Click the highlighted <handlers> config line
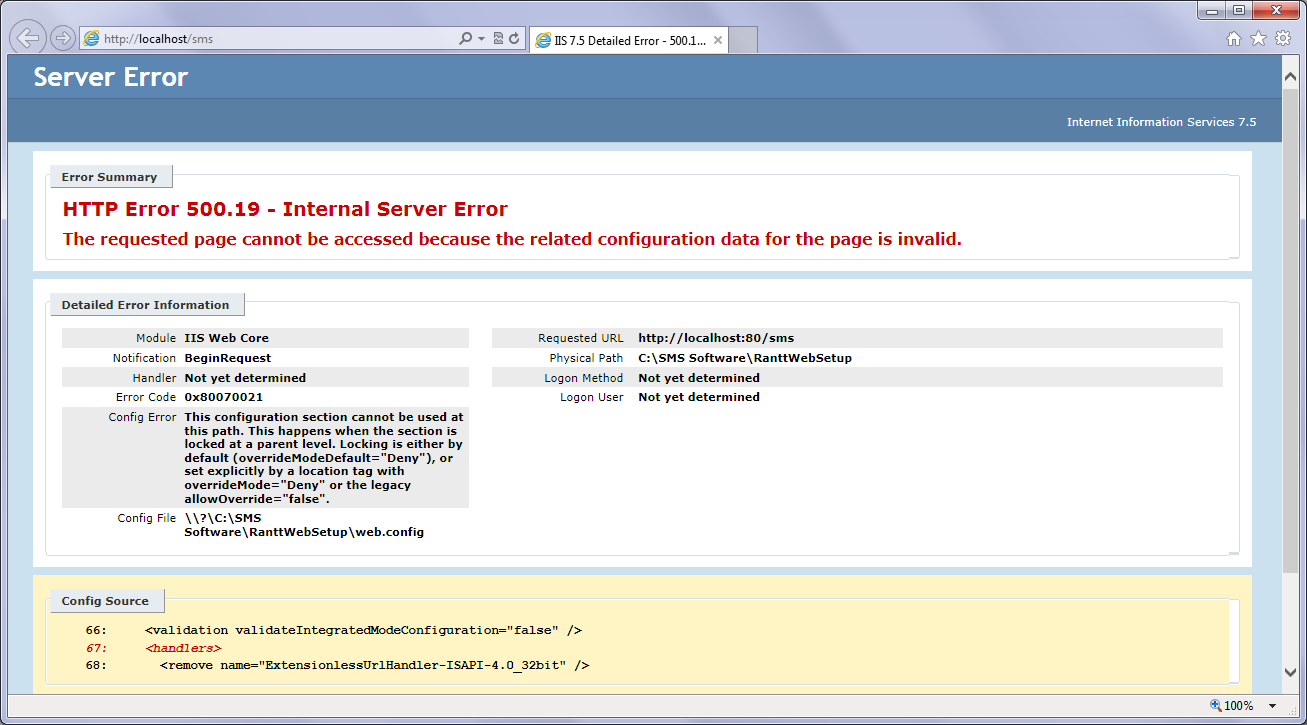Viewport: 1307px width, 725px height. pyautogui.click(x=183, y=648)
